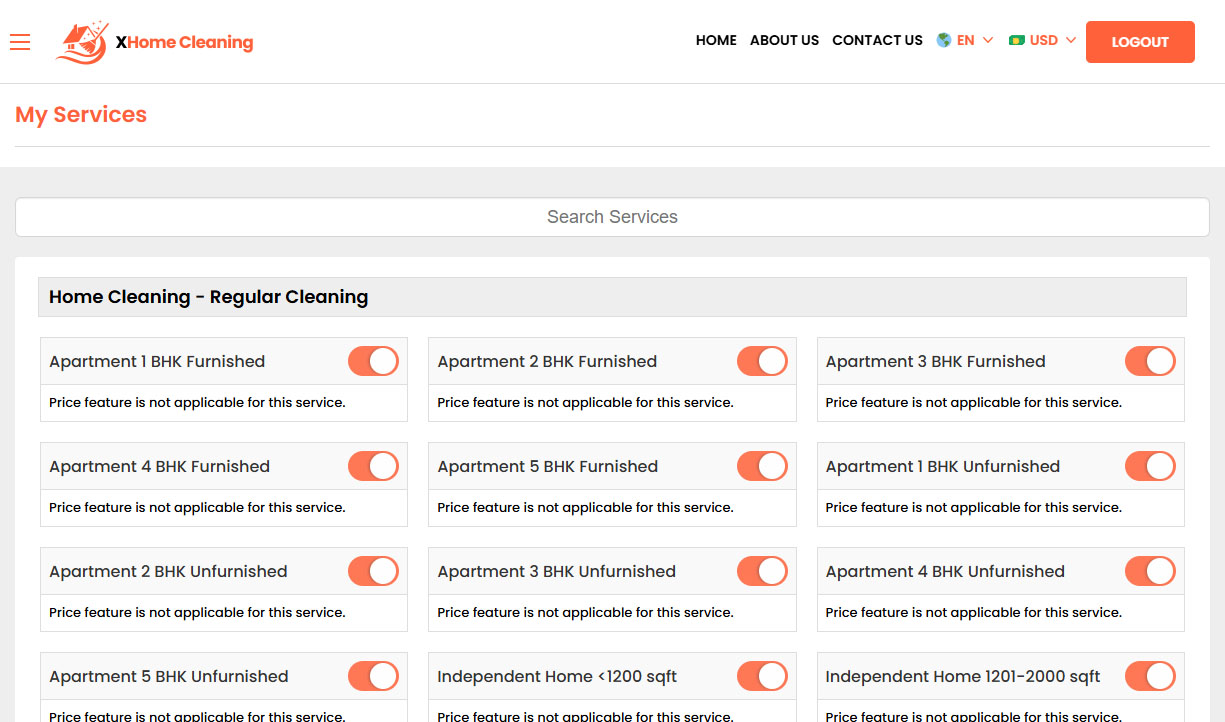Open the EN language dropdown

pos(965,40)
